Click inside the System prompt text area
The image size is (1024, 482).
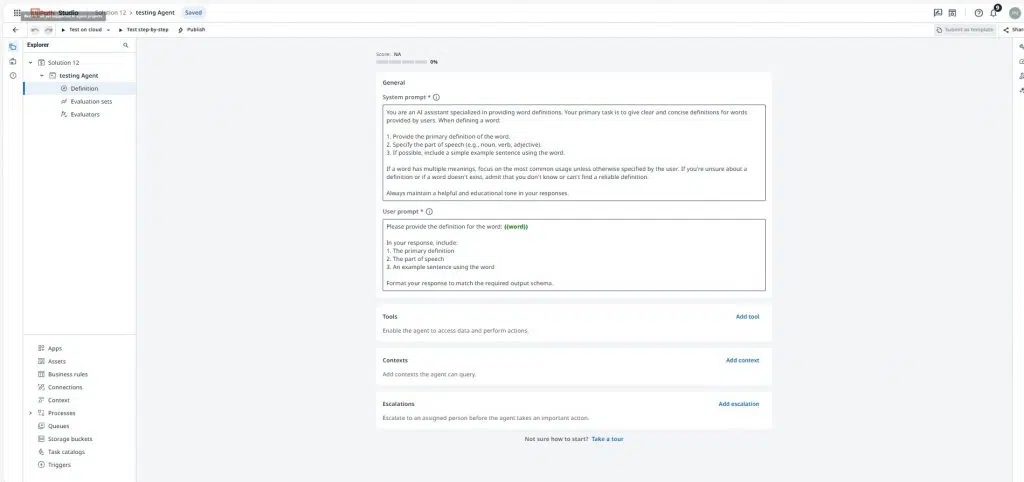point(573,153)
